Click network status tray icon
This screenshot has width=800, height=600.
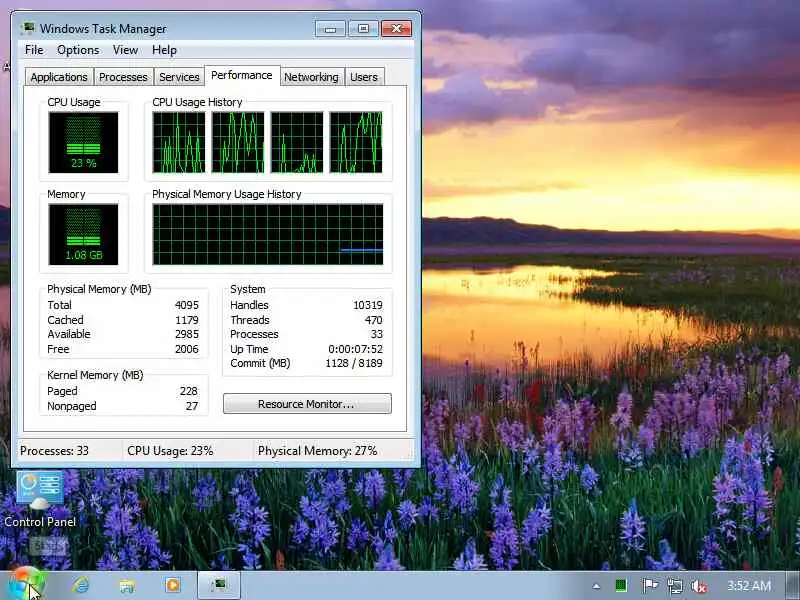(674, 586)
